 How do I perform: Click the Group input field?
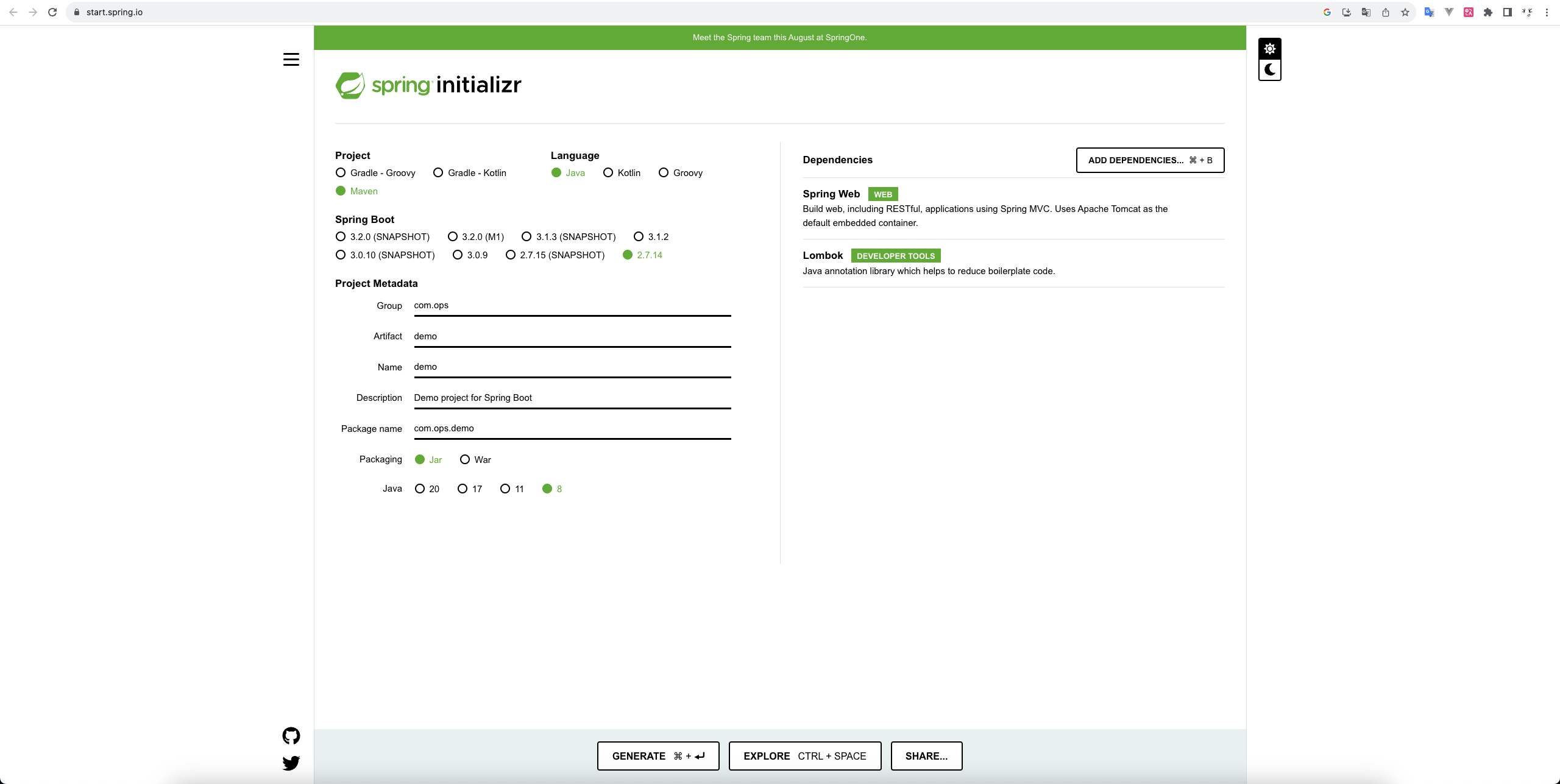(x=572, y=306)
